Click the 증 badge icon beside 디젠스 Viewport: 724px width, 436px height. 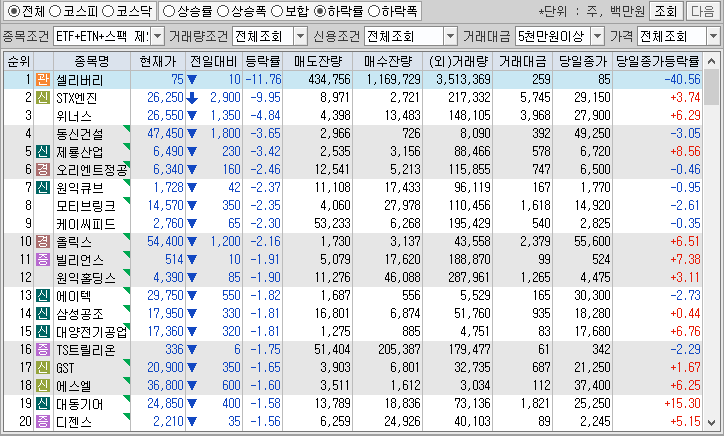pos(43,422)
